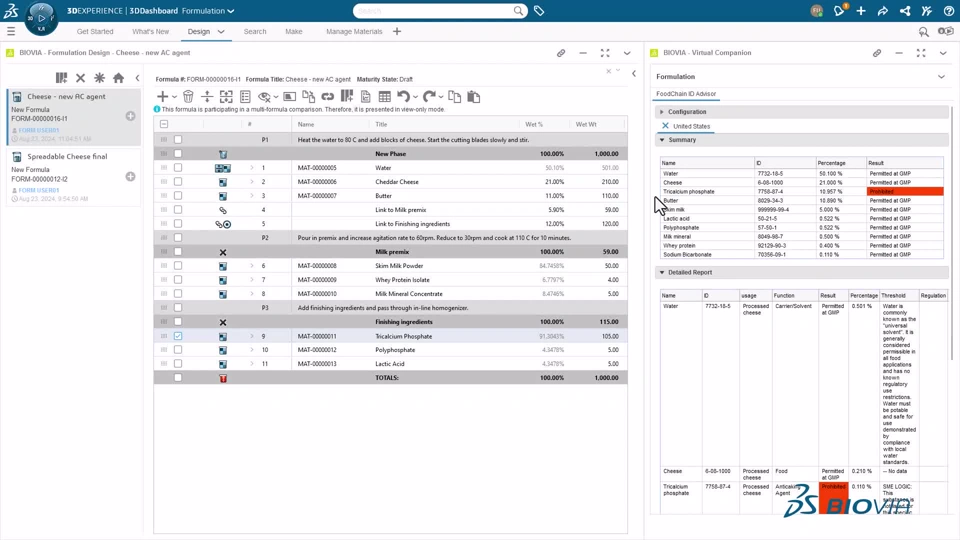Collapse the Summary section

coord(662,140)
